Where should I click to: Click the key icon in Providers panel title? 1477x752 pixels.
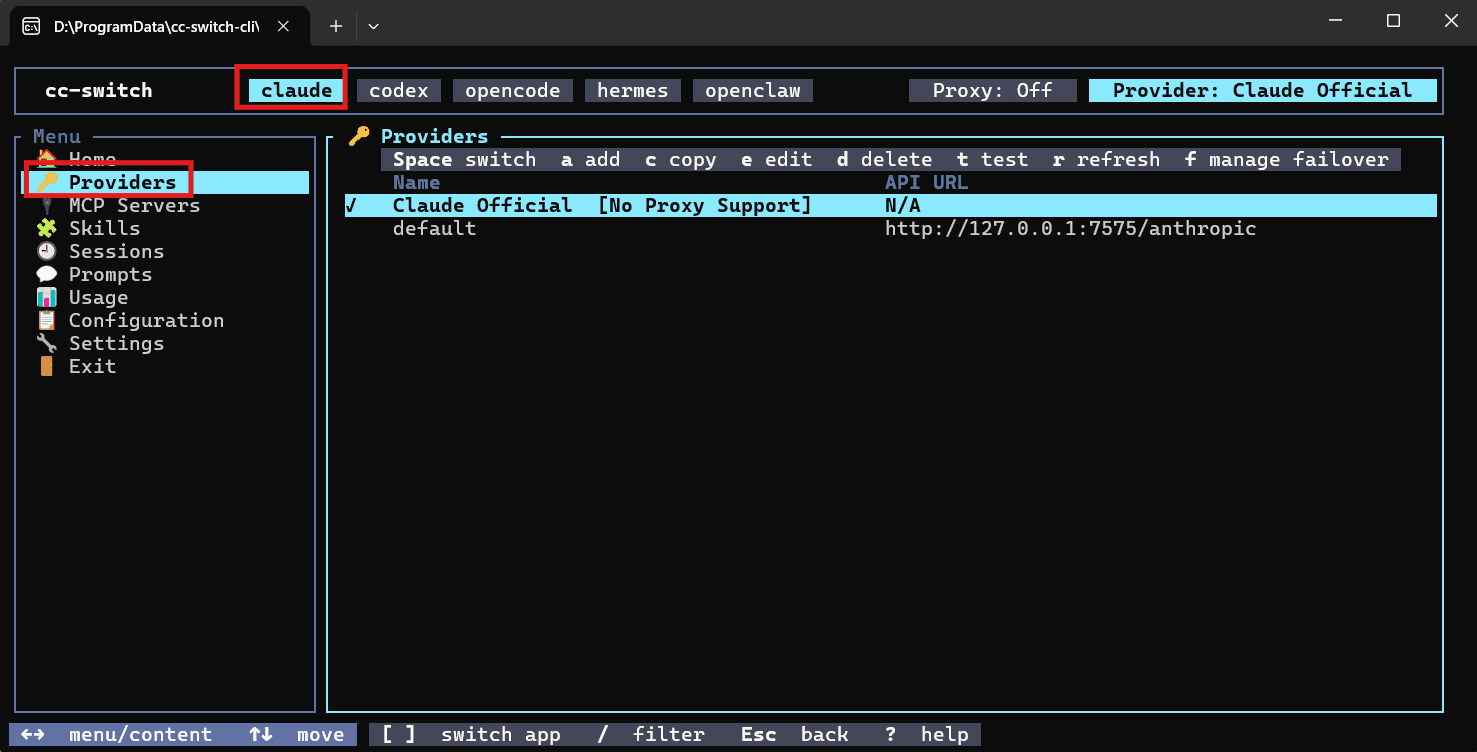click(x=359, y=136)
